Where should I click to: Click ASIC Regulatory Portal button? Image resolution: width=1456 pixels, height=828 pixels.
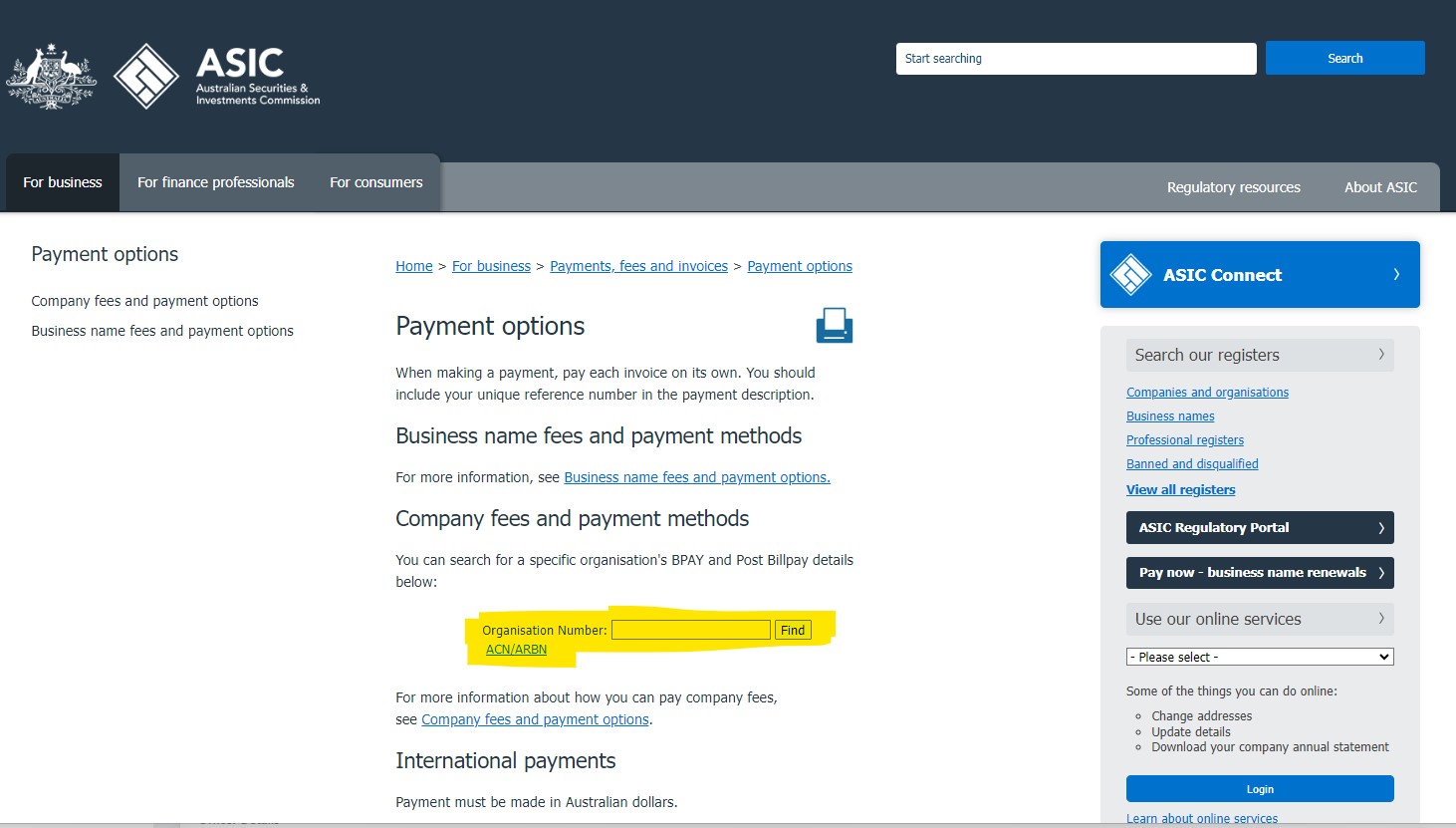(x=1260, y=528)
